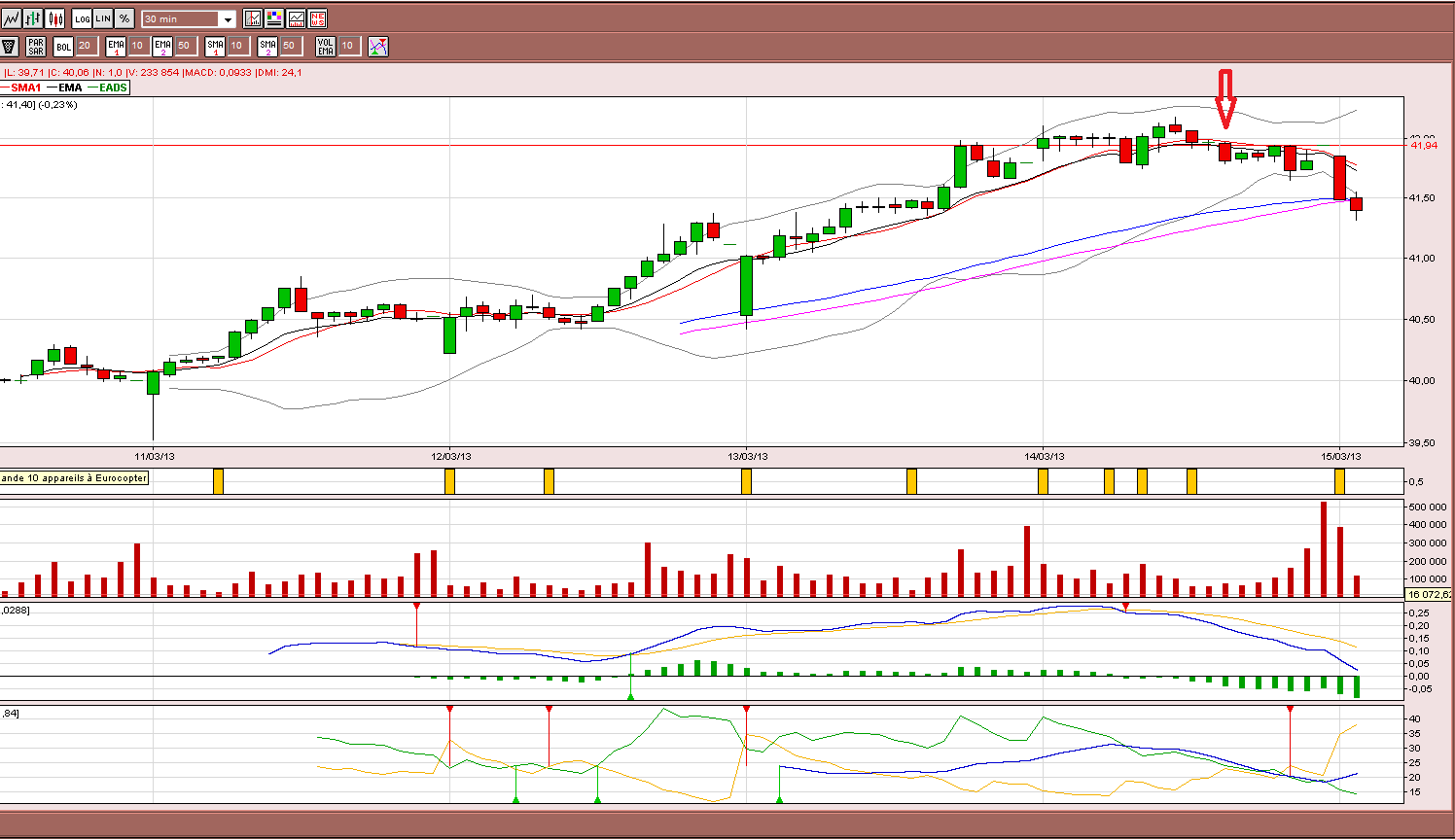
Task: Toggle the PAR SAR indicator
Action: (36, 46)
